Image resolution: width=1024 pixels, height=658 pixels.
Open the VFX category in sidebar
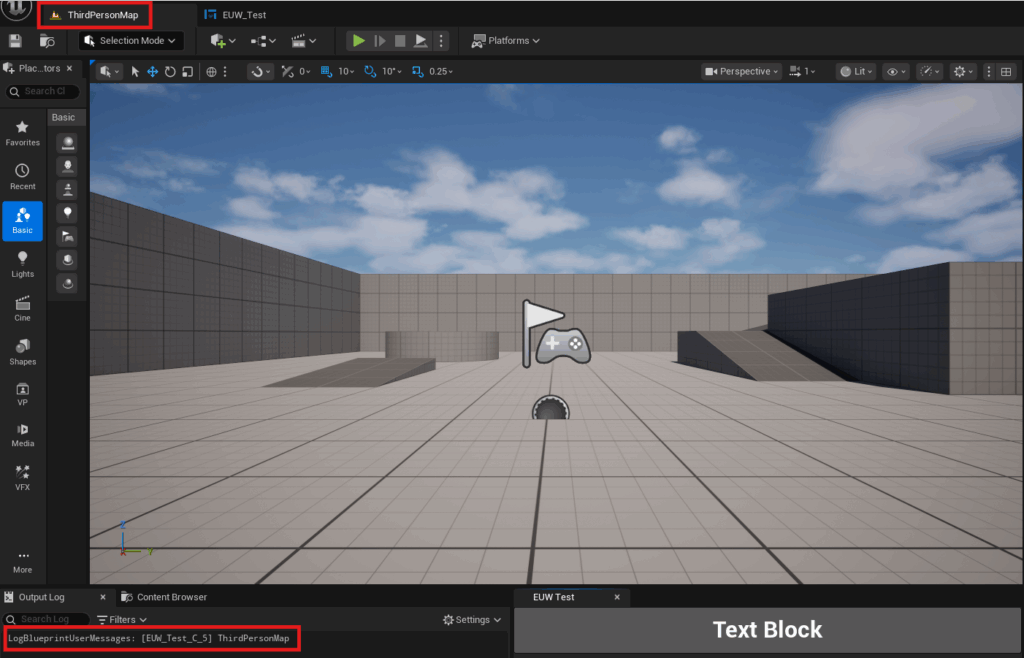pyautogui.click(x=22, y=475)
